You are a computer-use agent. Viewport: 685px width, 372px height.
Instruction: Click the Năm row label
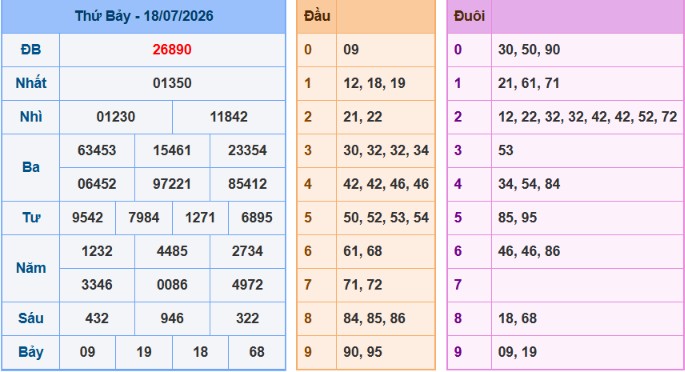click(x=31, y=268)
